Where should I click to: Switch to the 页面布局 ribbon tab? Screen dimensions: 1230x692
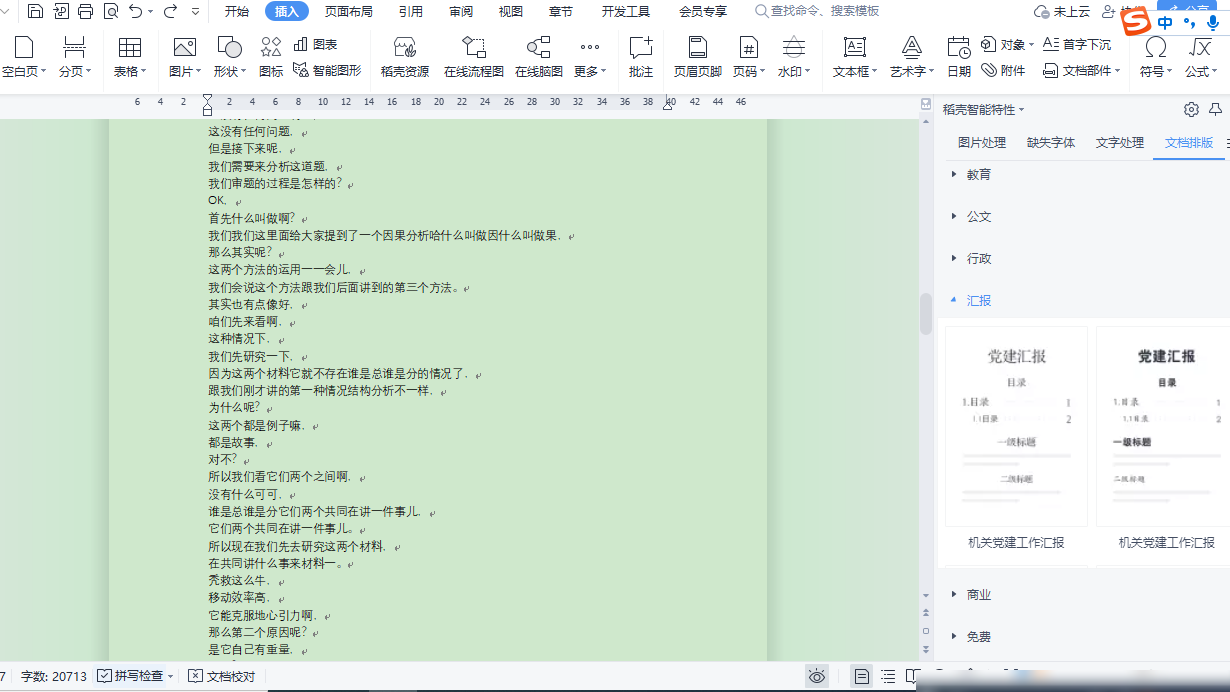coord(349,12)
